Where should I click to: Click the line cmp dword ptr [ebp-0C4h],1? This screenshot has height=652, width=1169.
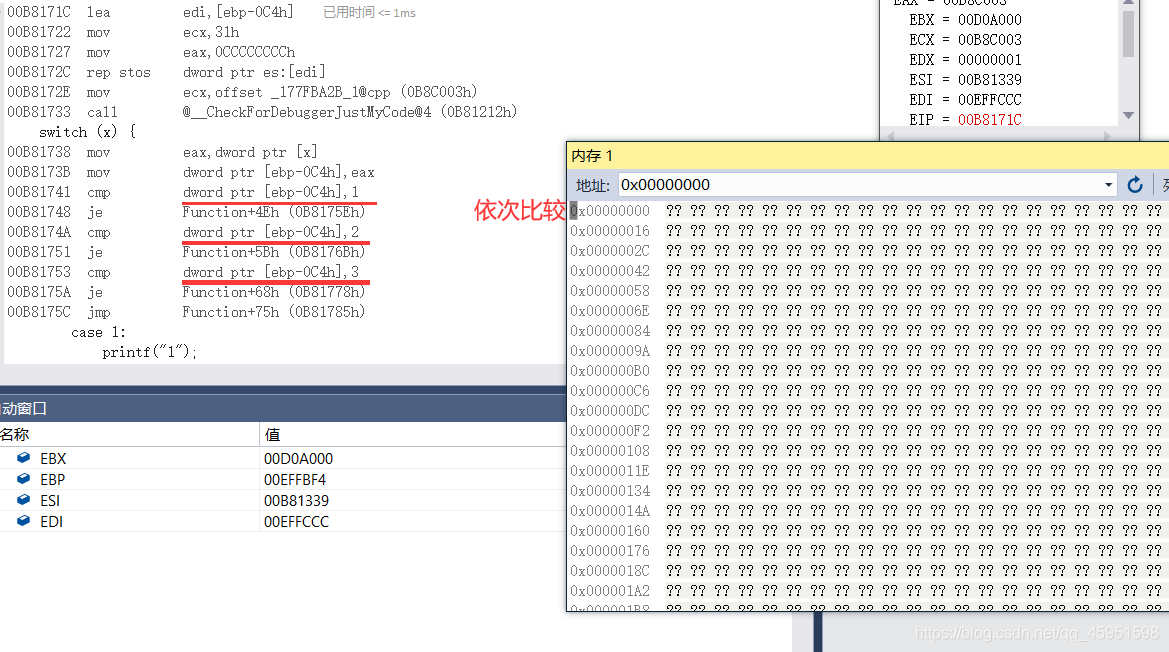(183, 192)
